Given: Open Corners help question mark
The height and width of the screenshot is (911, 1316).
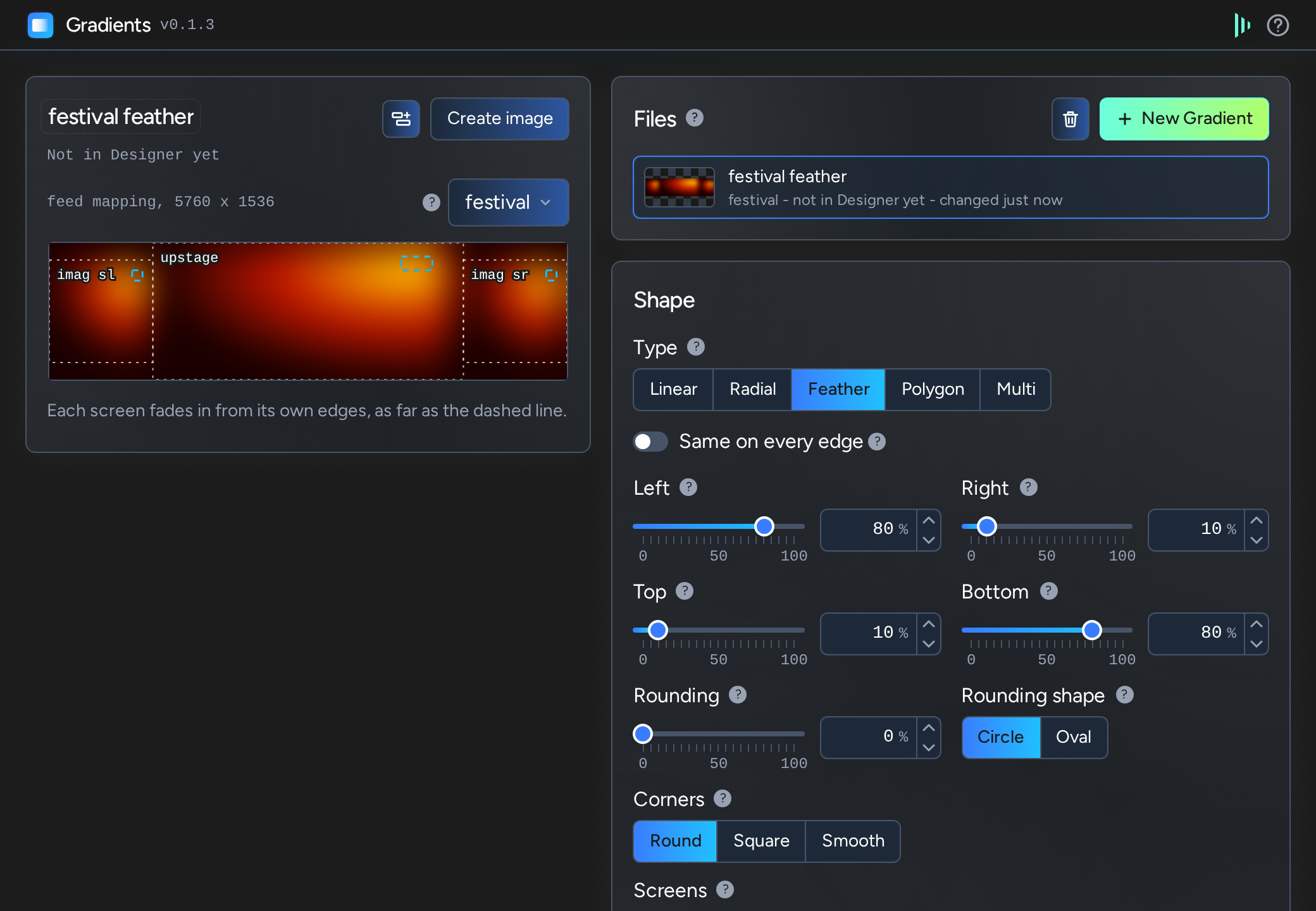Looking at the screenshot, I should point(723,798).
